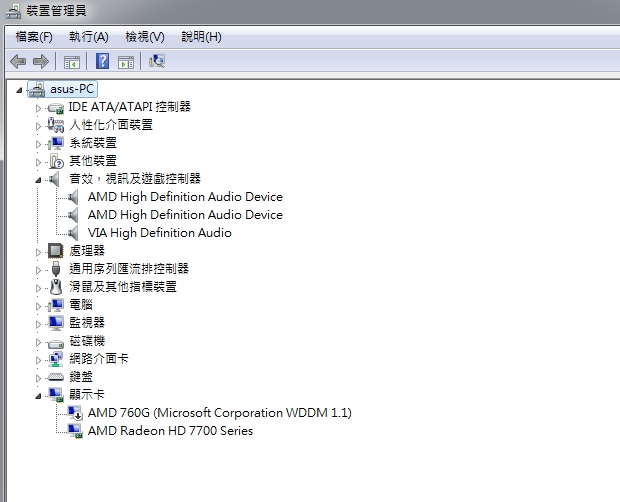
Task: Click the 網路介面卡 network icon
Action: [x=56, y=359]
